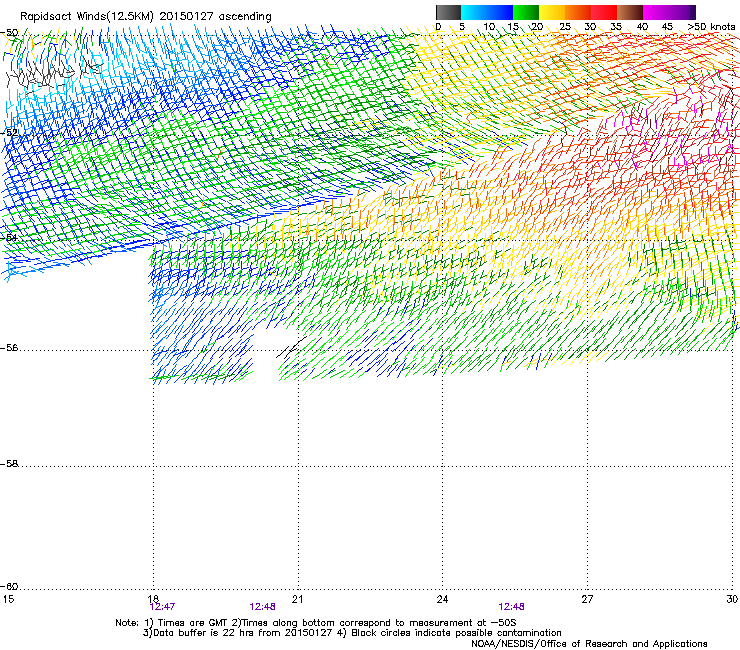740x650 pixels.
Task: Click the 'NOAA/NESDIS/Office of Research and Applications' credit
Action: click(x=589, y=644)
